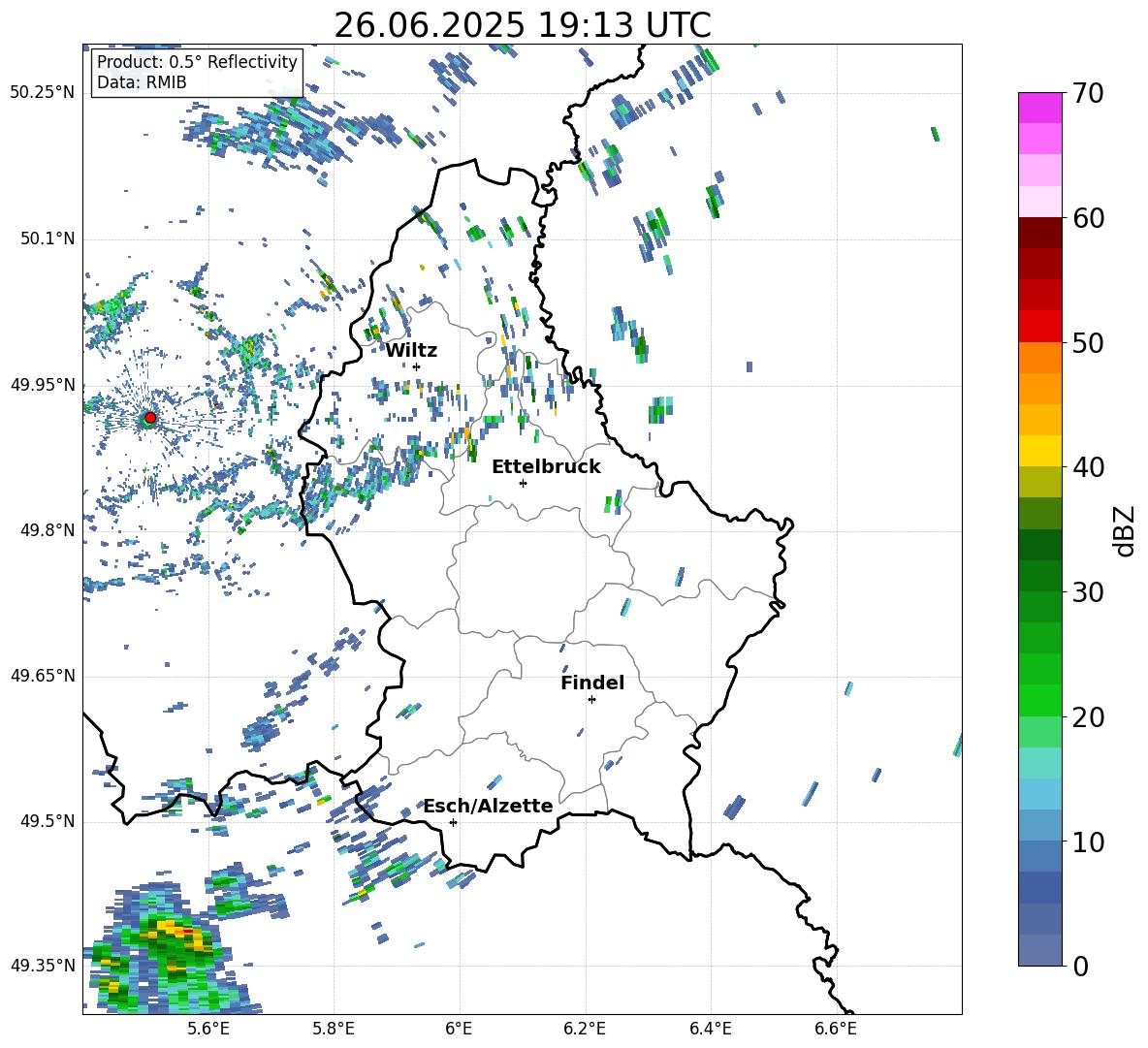Pick the yellow 40 dBZ colorbar segment

click(1039, 451)
